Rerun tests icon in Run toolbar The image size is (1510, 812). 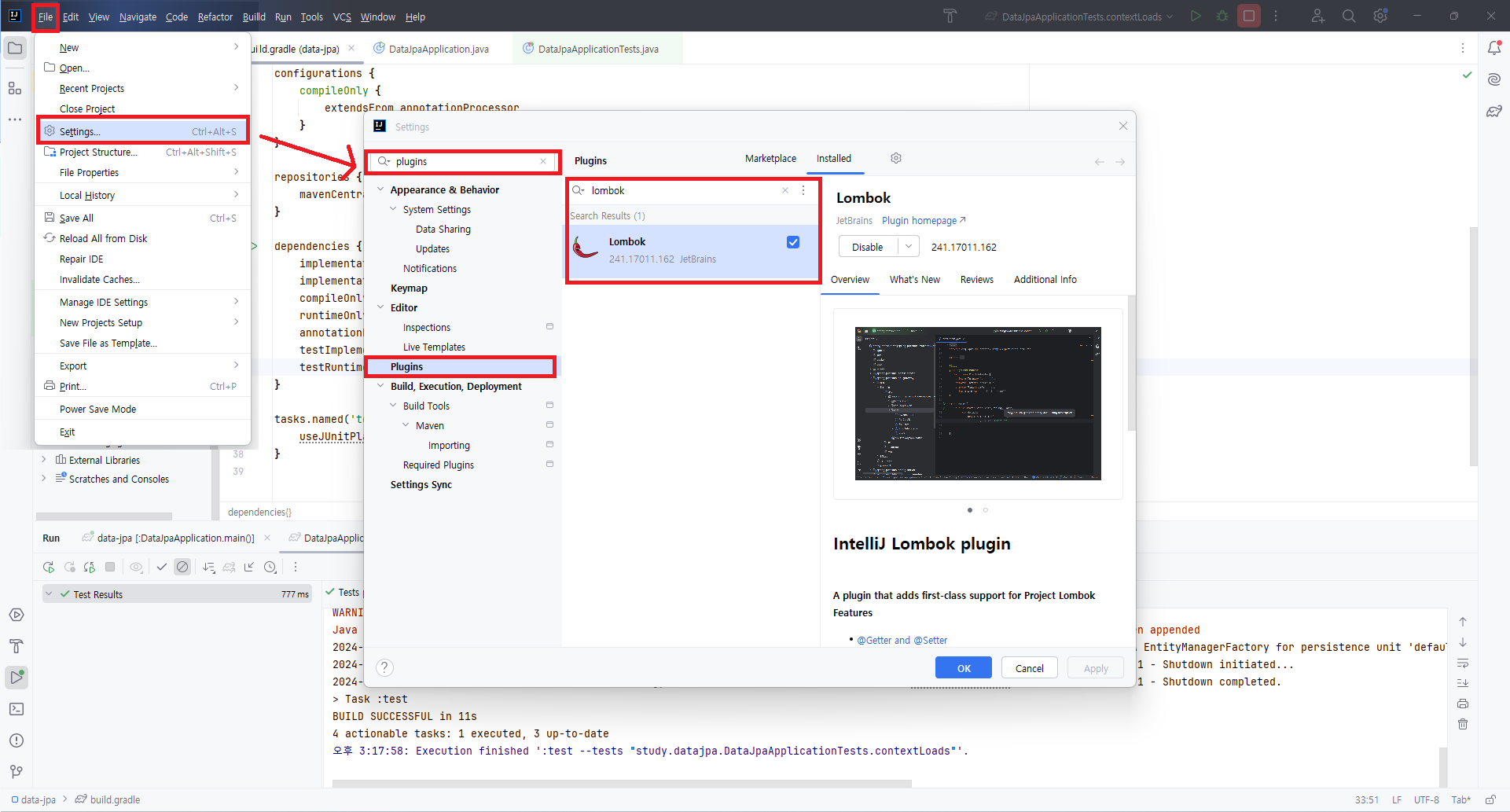[x=49, y=567]
